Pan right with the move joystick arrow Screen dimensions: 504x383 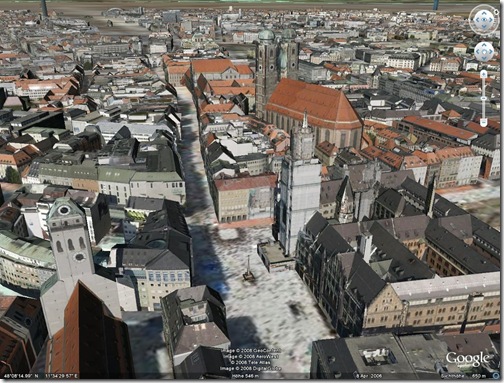(491, 51)
